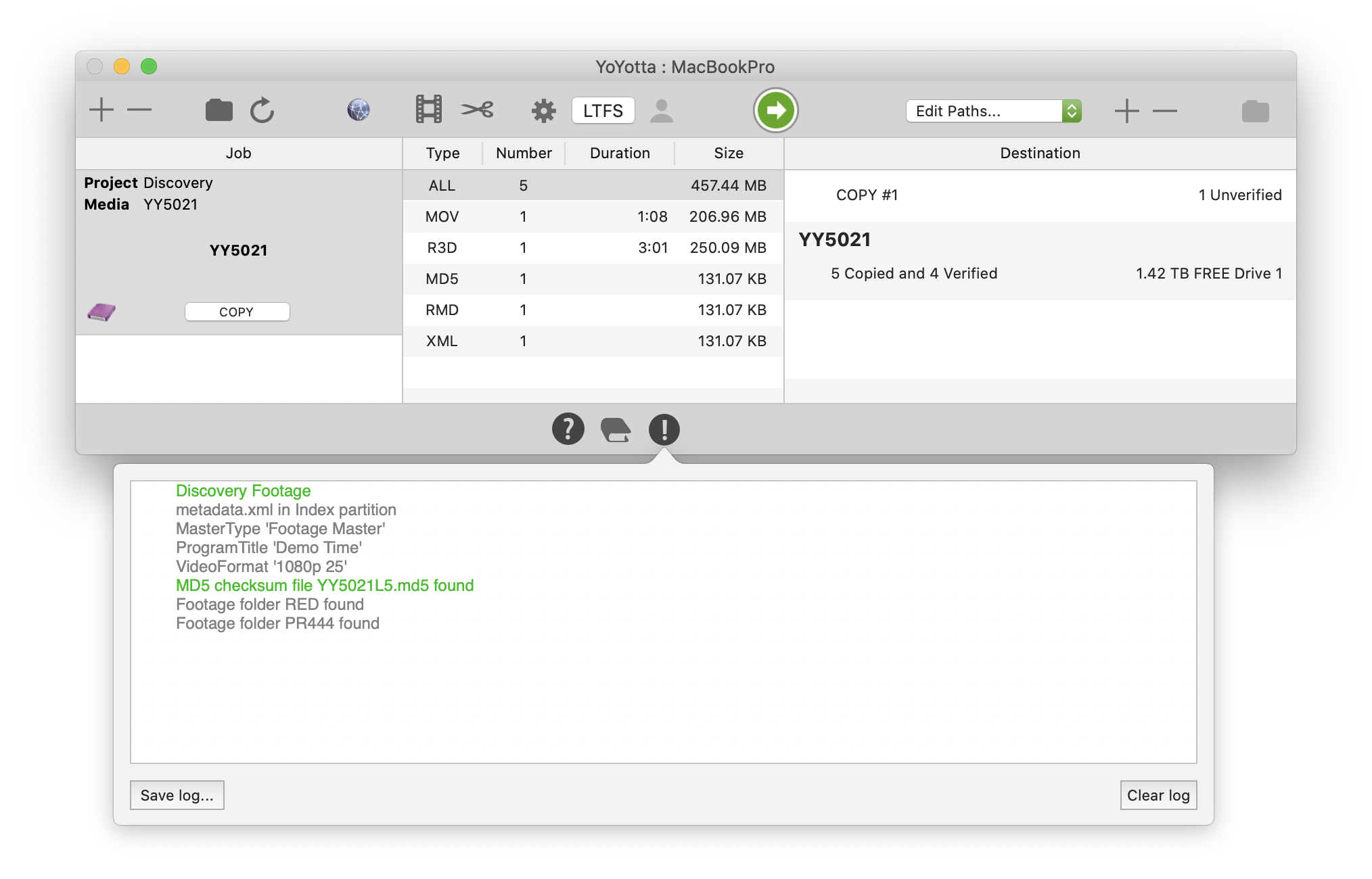Click the 457.44 MB size value
Viewport: 1372px width, 879px height.
729,185
